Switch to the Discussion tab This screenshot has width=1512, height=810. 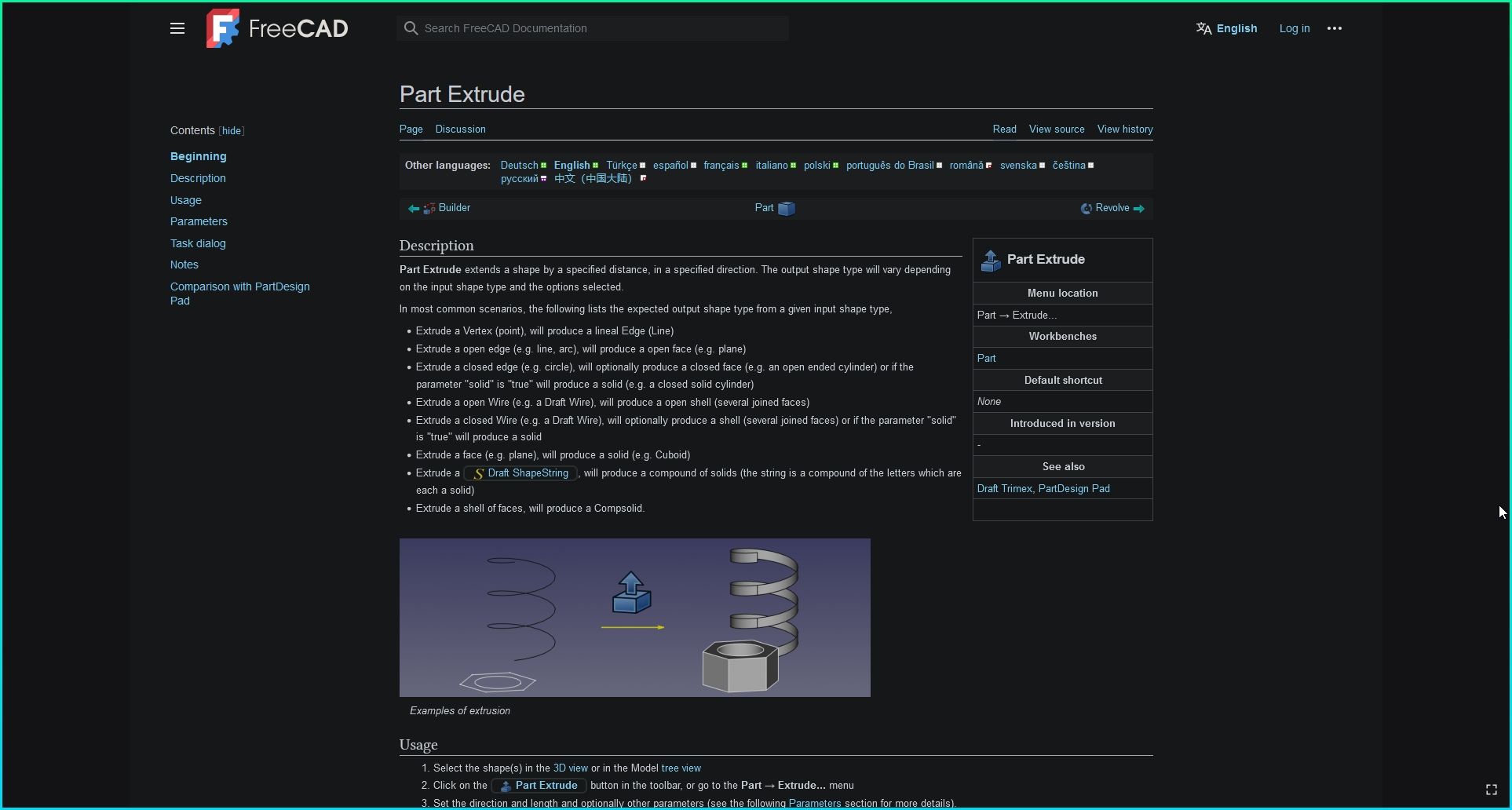[461, 130]
